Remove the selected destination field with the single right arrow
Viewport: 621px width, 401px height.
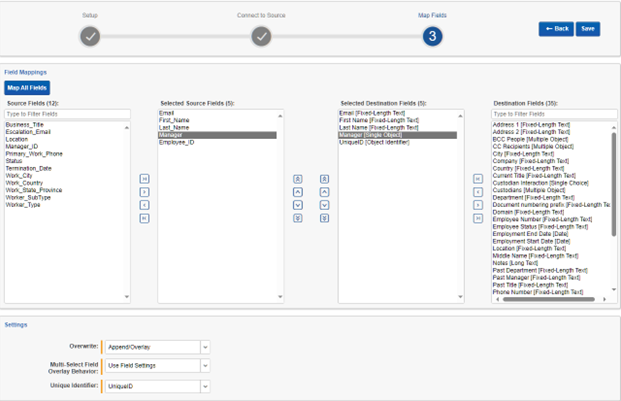(478, 205)
